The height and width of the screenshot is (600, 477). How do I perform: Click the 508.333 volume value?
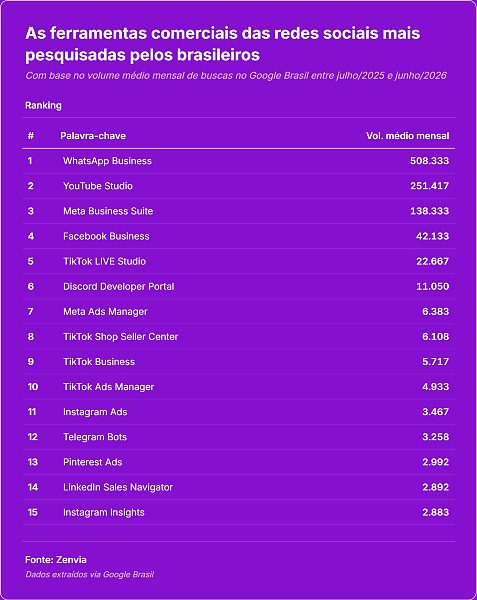point(430,161)
